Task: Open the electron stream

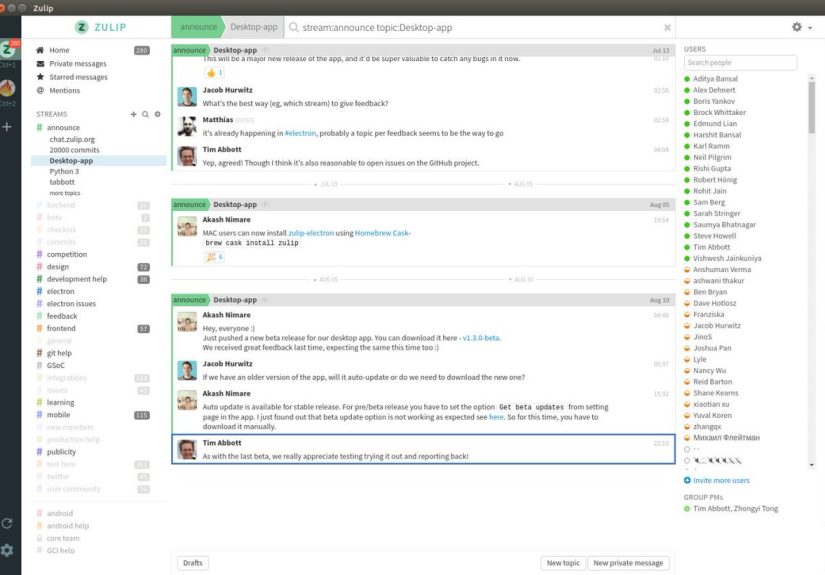Action: [61, 291]
